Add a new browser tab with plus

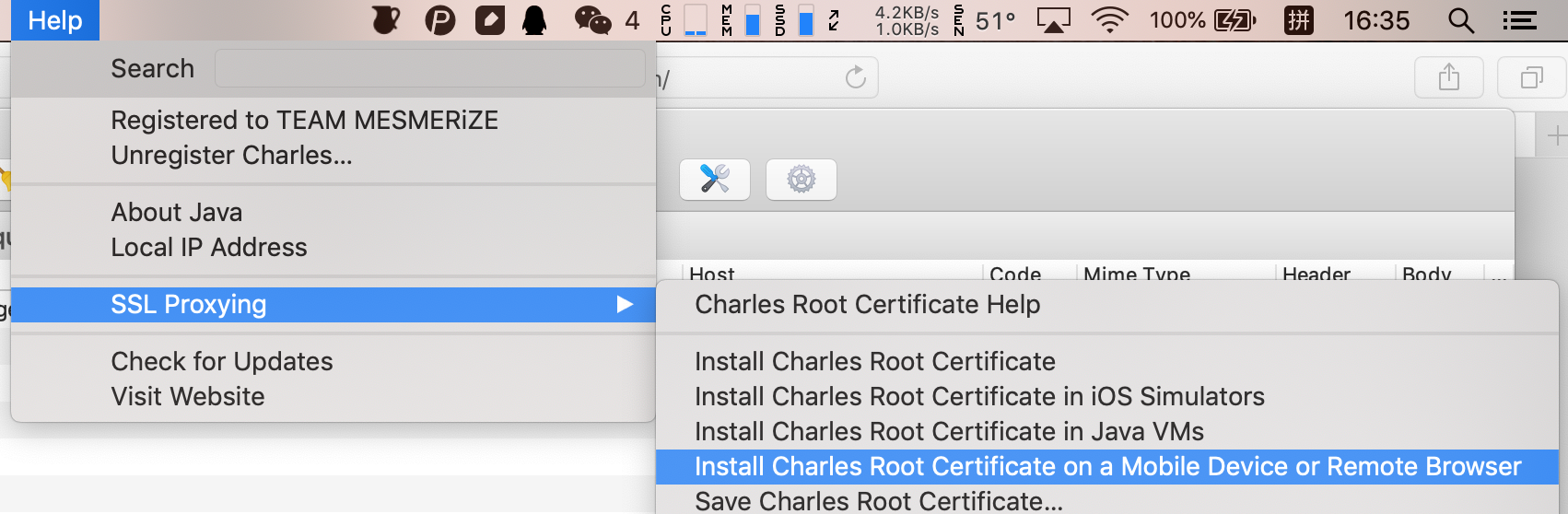[x=1556, y=136]
